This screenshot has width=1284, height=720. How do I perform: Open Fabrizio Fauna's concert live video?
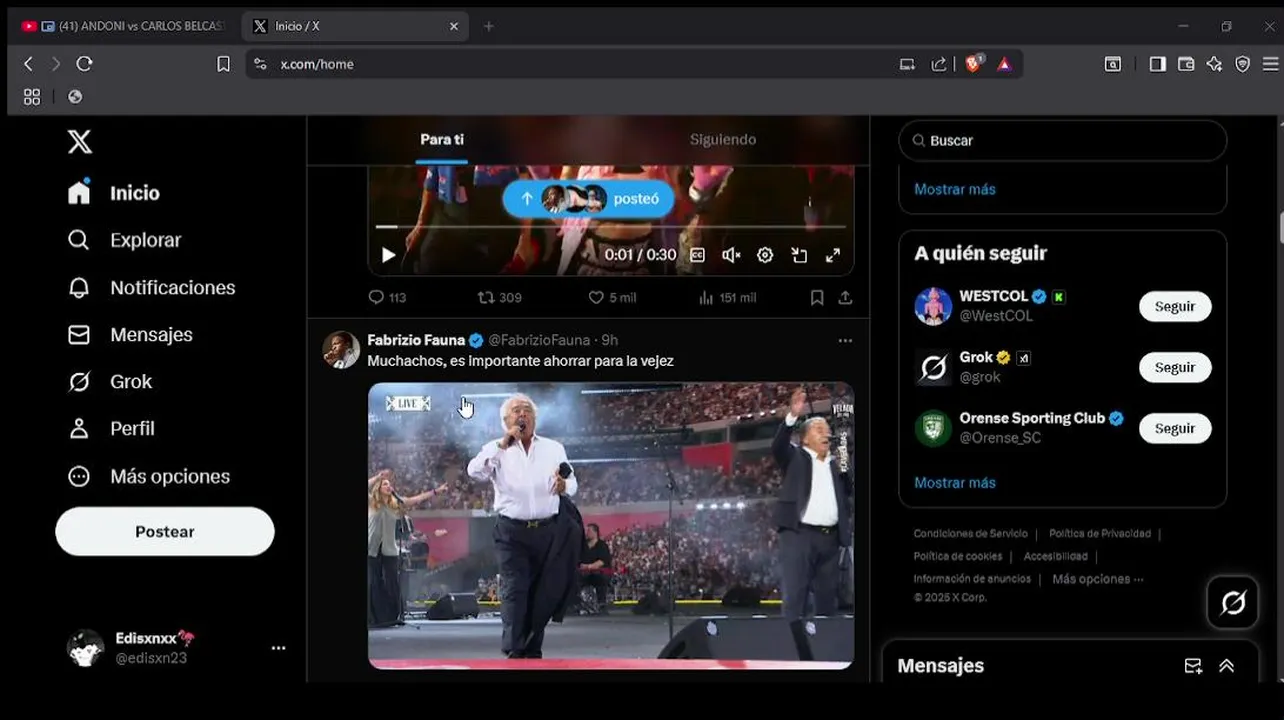coord(611,526)
